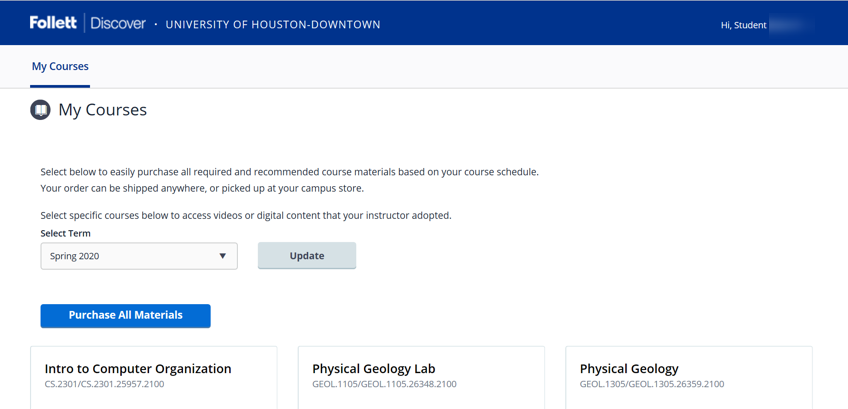The width and height of the screenshot is (848, 409).
Task: Click the Follett logo
Action: [x=54, y=23]
